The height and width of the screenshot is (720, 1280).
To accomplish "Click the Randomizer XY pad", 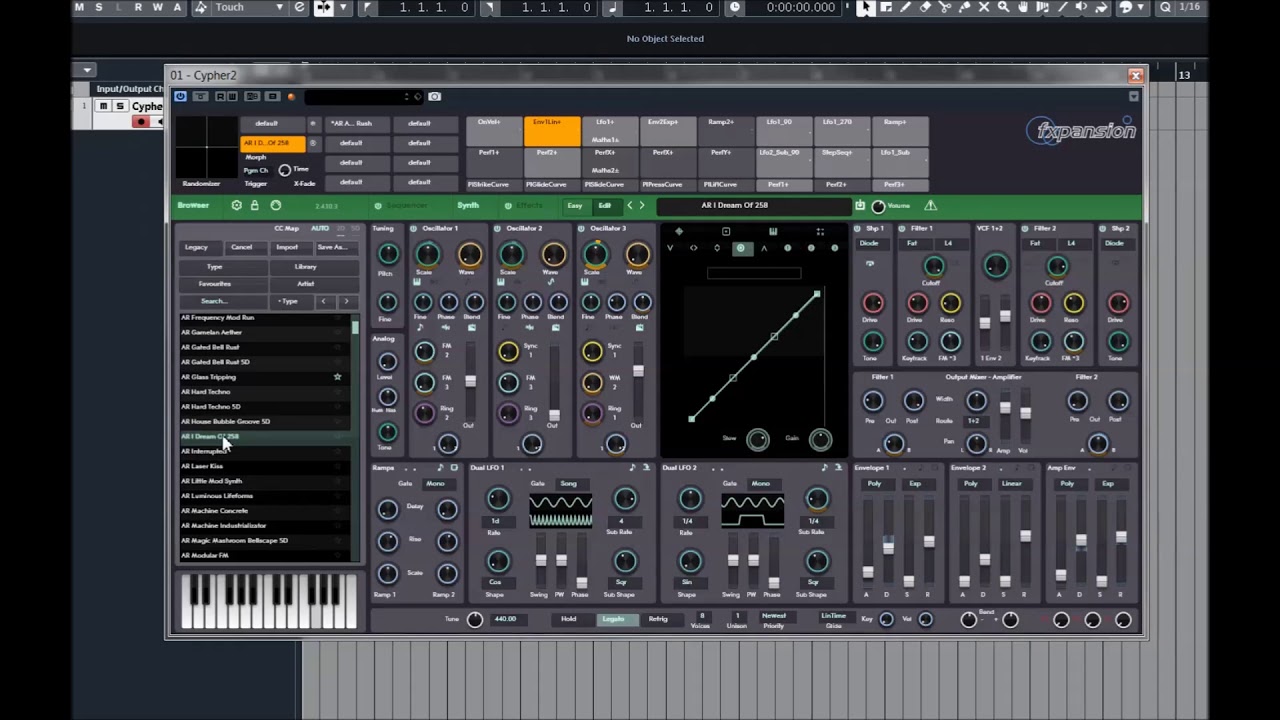I will (x=207, y=148).
